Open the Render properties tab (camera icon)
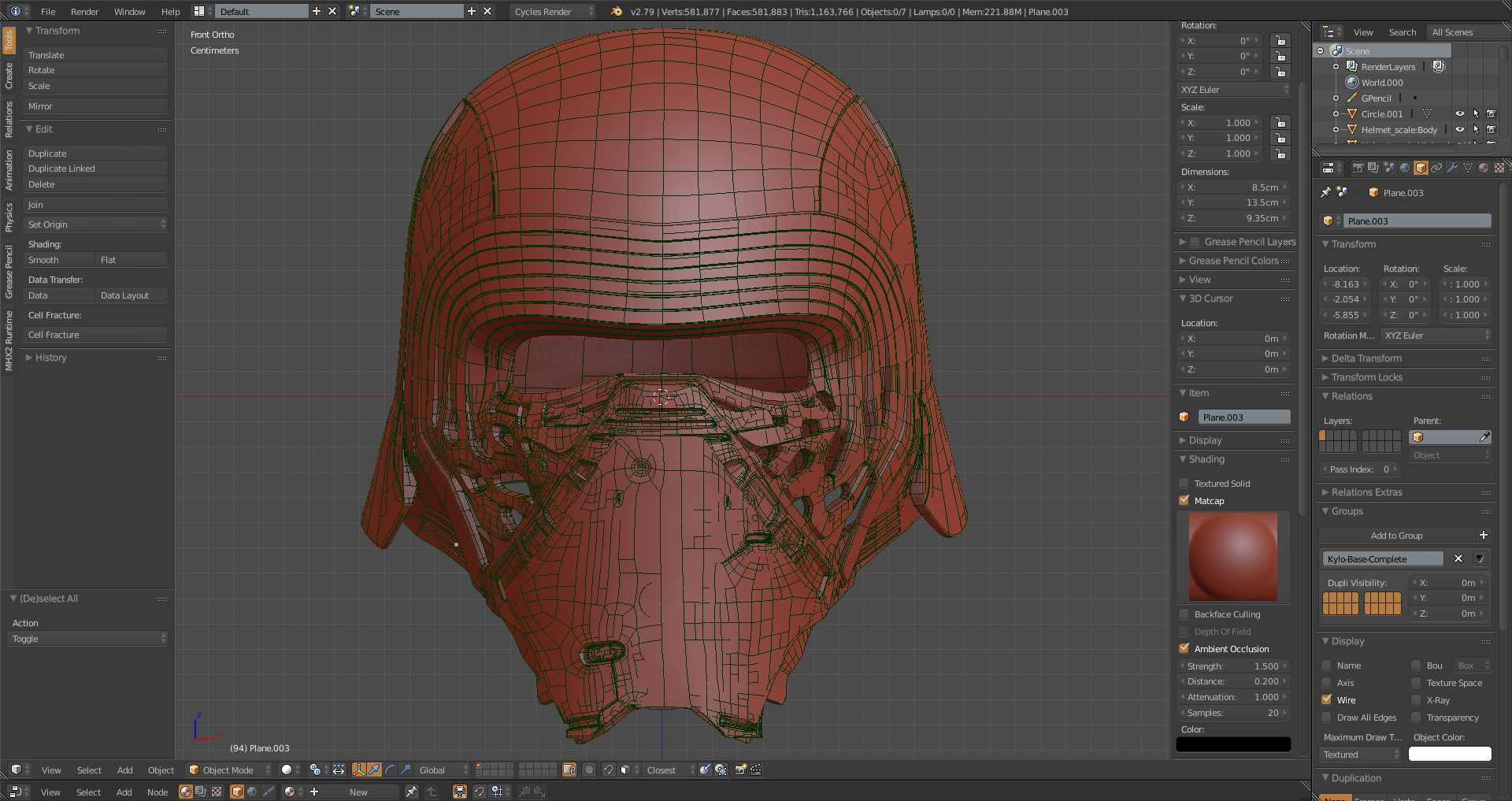This screenshot has width=1512, height=801. coord(1358,168)
